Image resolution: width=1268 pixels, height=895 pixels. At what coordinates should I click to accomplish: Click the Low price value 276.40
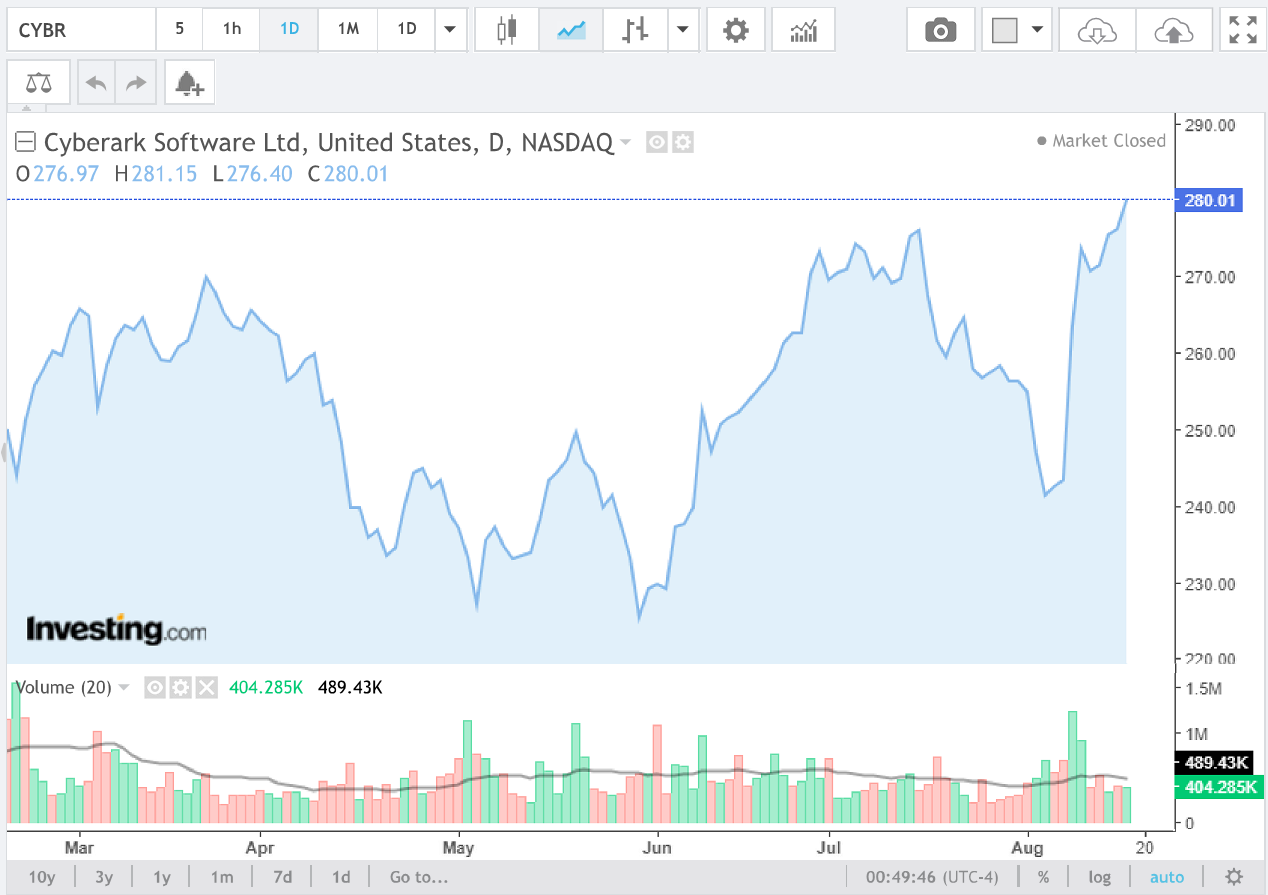click(260, 174)
